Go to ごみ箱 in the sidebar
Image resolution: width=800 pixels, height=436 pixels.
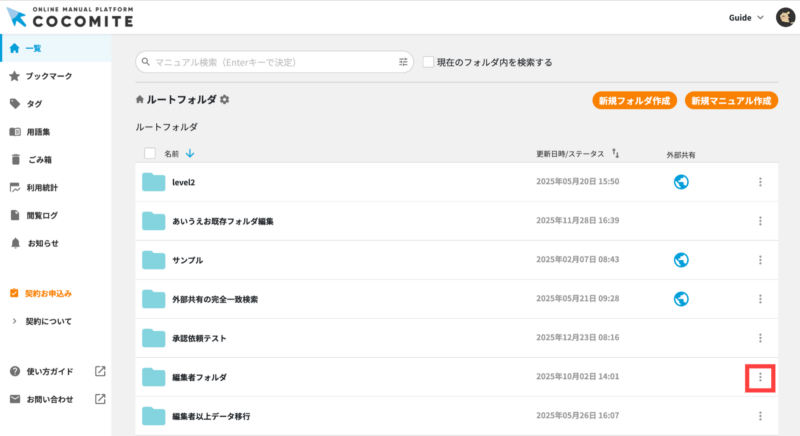(x=41, y=159)
